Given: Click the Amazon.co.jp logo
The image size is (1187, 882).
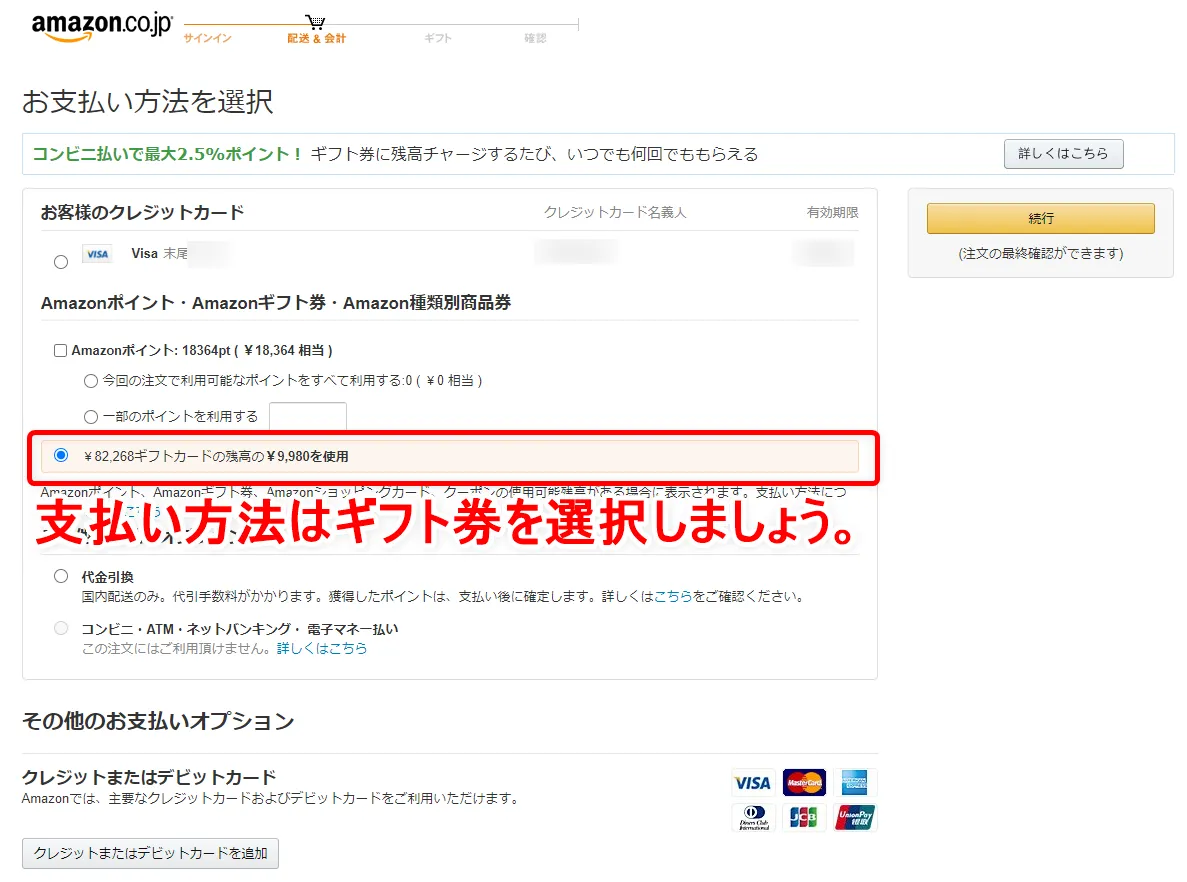Looking at the screenshot, I should pyautogui.click(x=101, y=26).
